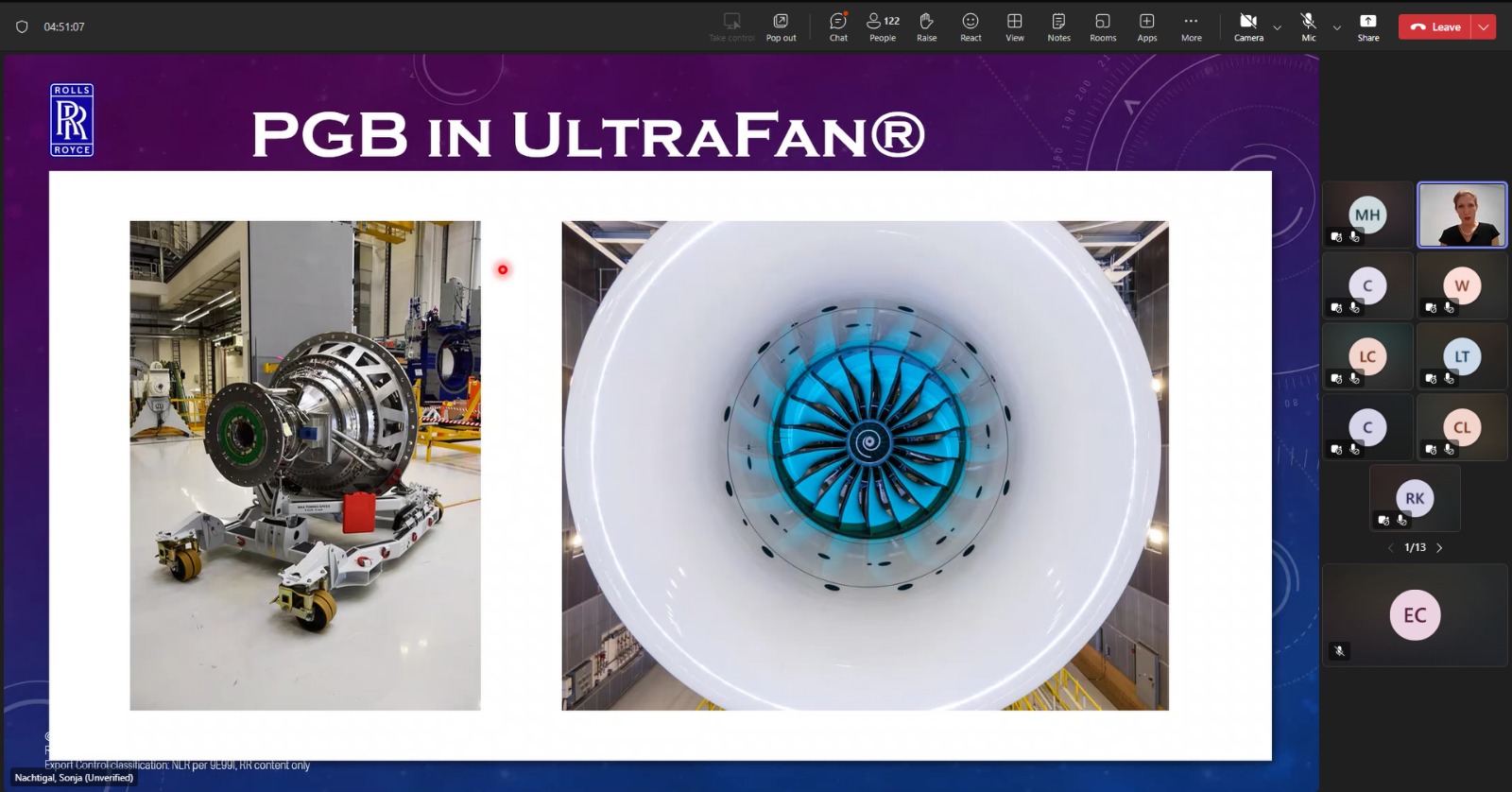Open the meeting Chat panel

click(838, 26)
